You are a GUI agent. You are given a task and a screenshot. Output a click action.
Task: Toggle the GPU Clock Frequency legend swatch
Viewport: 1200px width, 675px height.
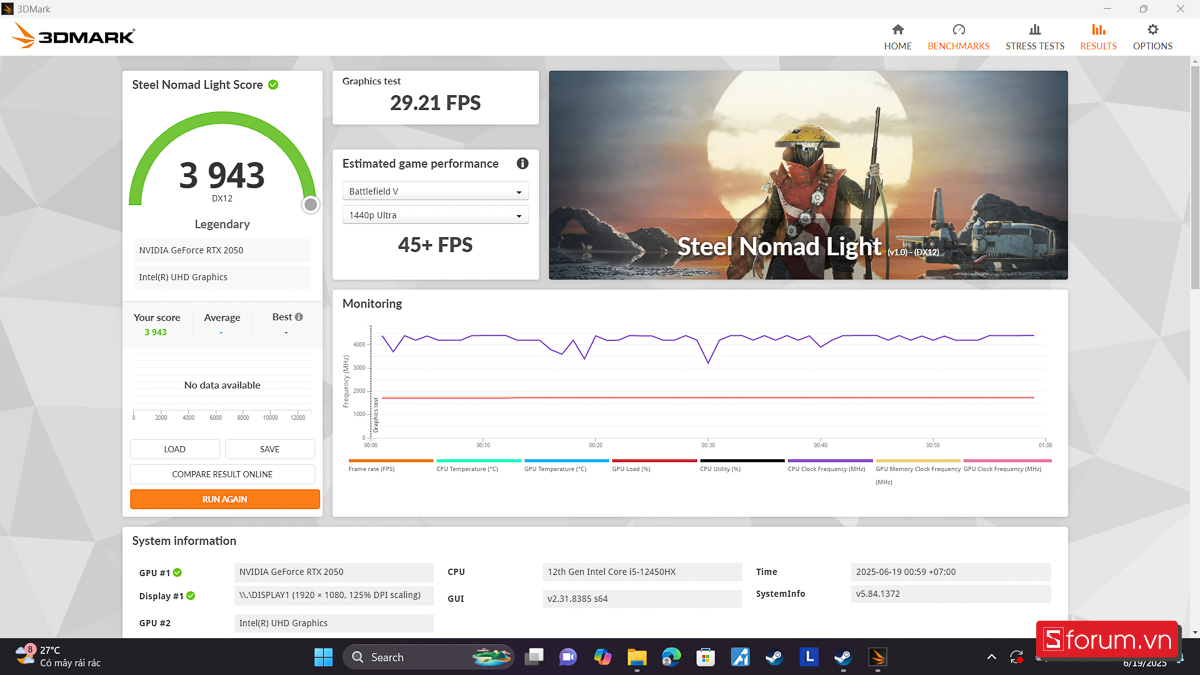pos(1007,461)
